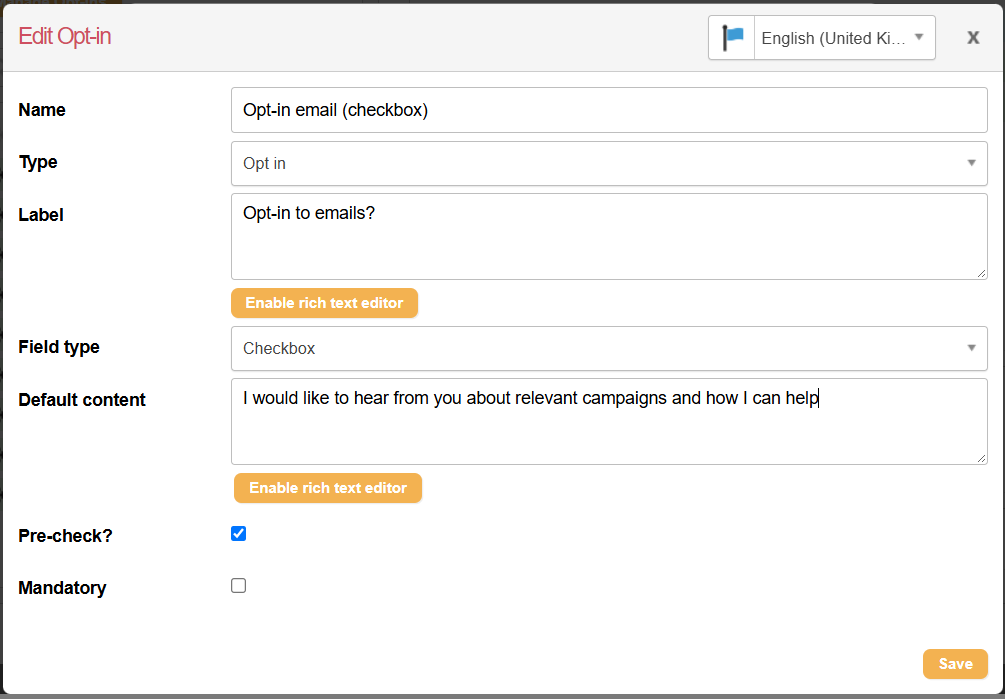Untick the Pre-check checkbox

pos(238,534)
